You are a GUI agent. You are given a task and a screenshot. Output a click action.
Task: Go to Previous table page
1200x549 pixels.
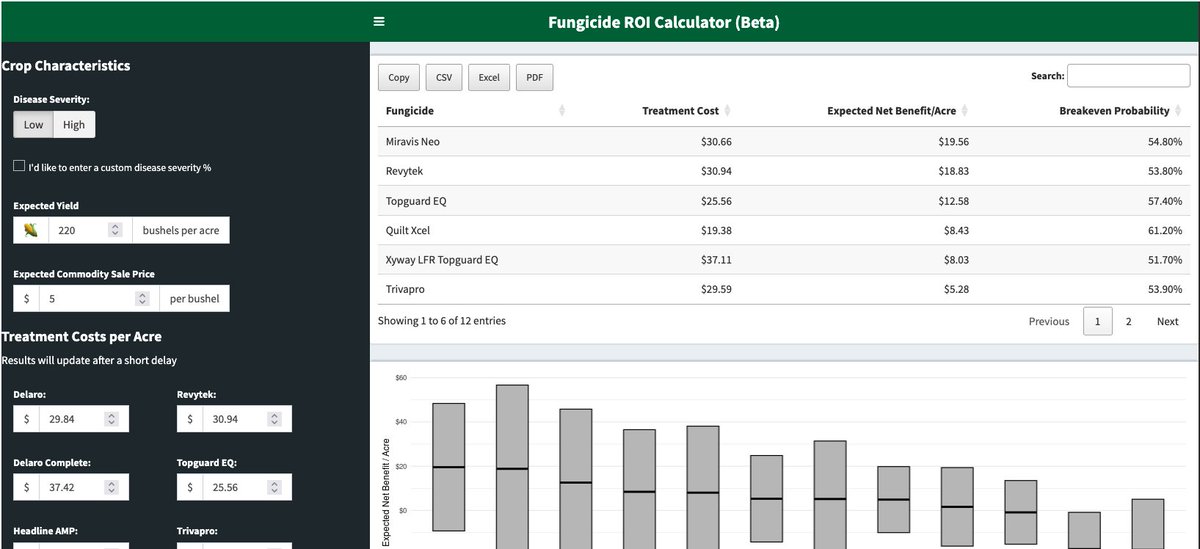coord(1049,321)
